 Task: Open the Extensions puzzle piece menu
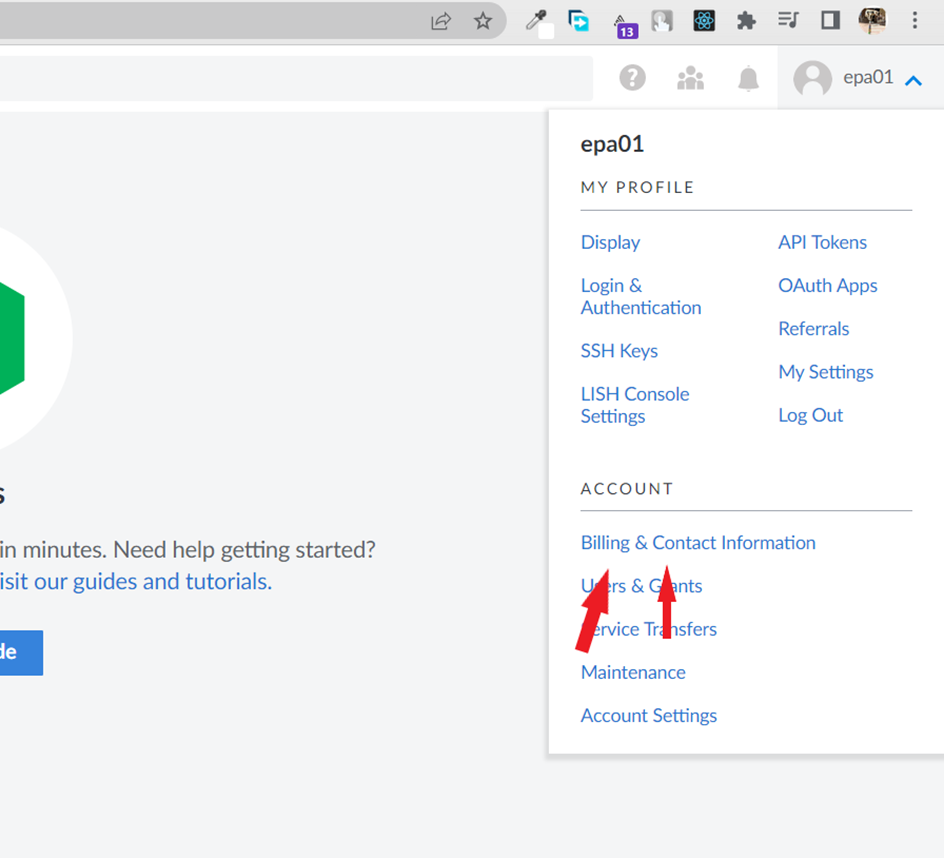coord(746,21)
